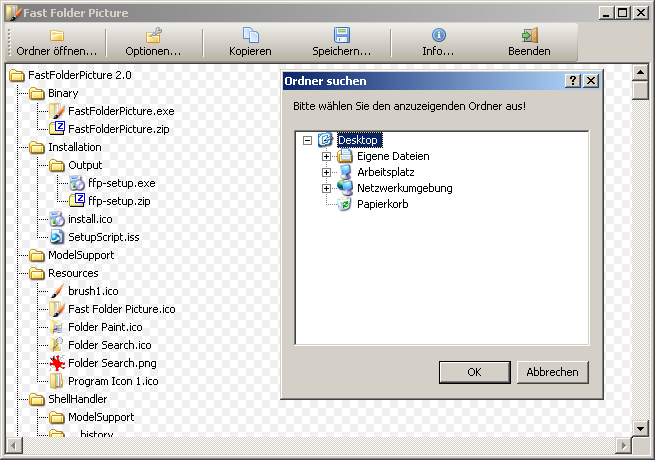Expand the Netzwerkumgebung tree node
The width and height of the screenshot is (655, 460).
pyautogui.click(x=326, y=188)
